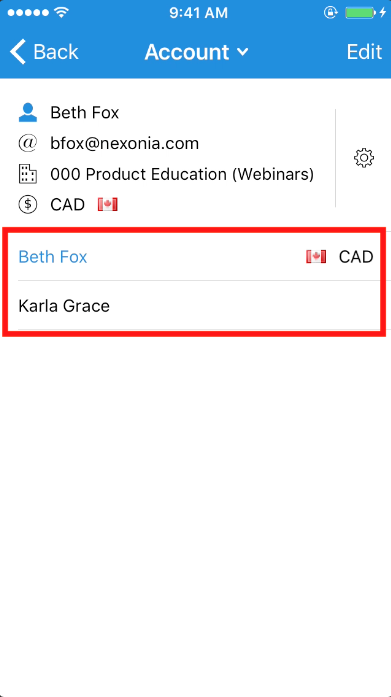
Task: Go Back to the previous screen
Action: coord(44,52)
